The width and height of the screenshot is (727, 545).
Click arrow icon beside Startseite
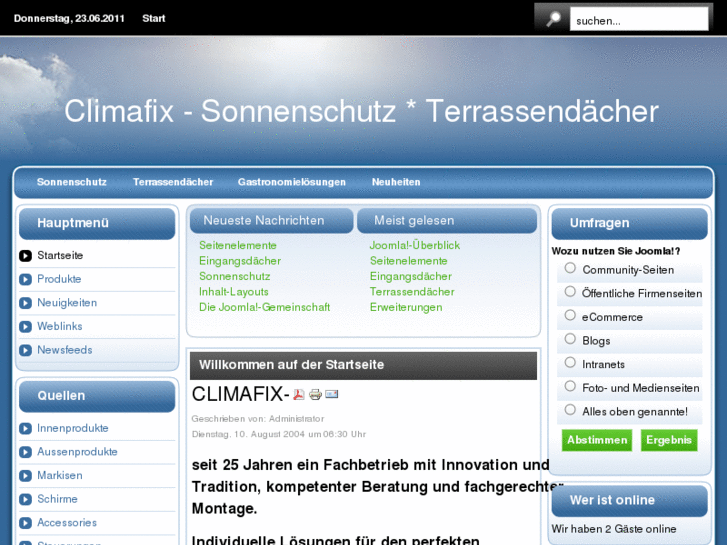tap(26, 256)
